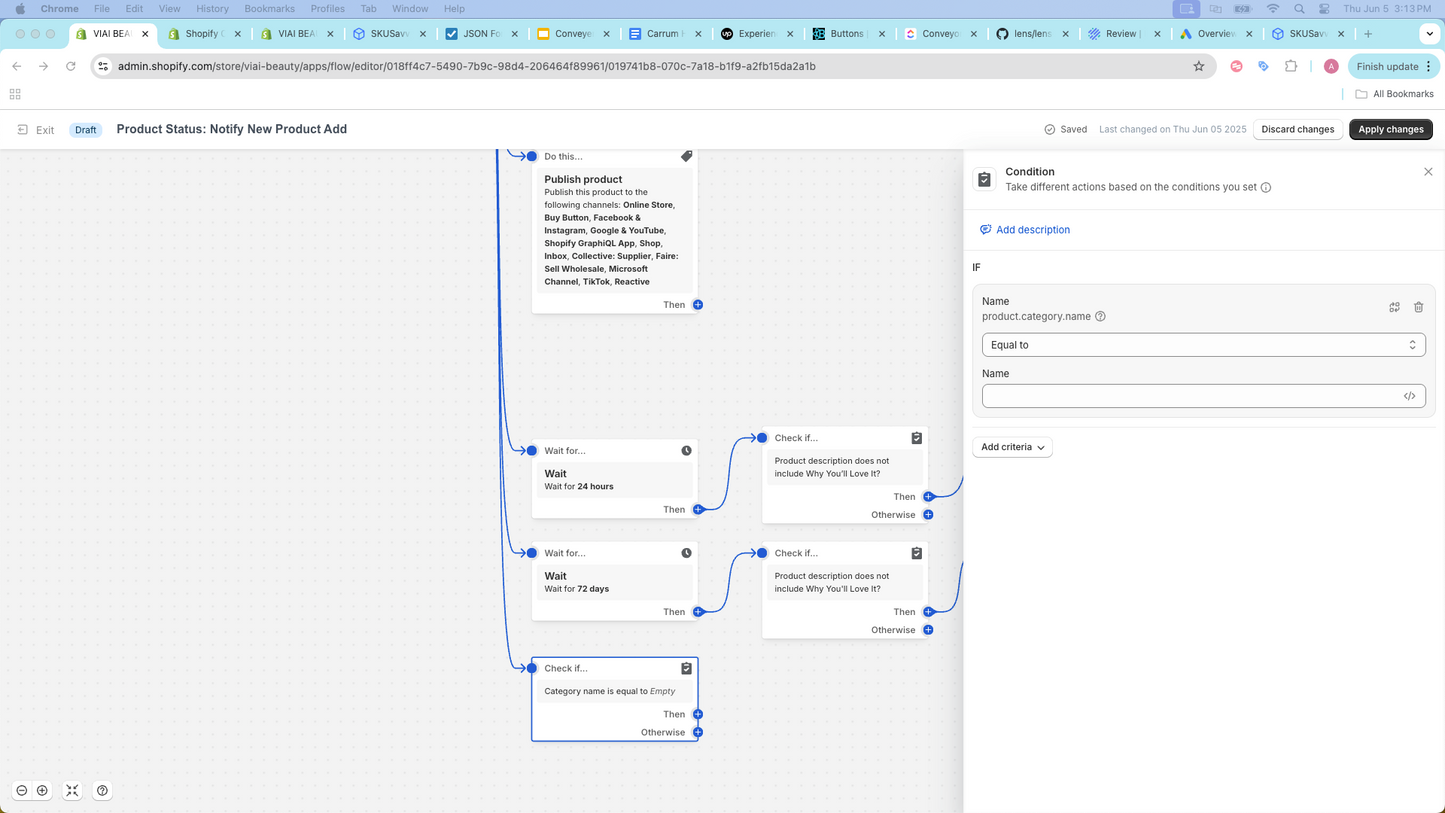Close the Condition side panel

coord(1428,172)
